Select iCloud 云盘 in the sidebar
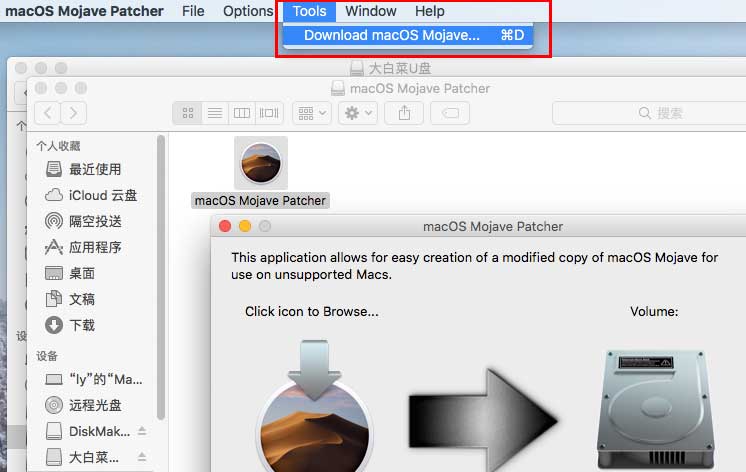Image resolution: width=746 pixels, height=472 pixels. coord(91,195)
